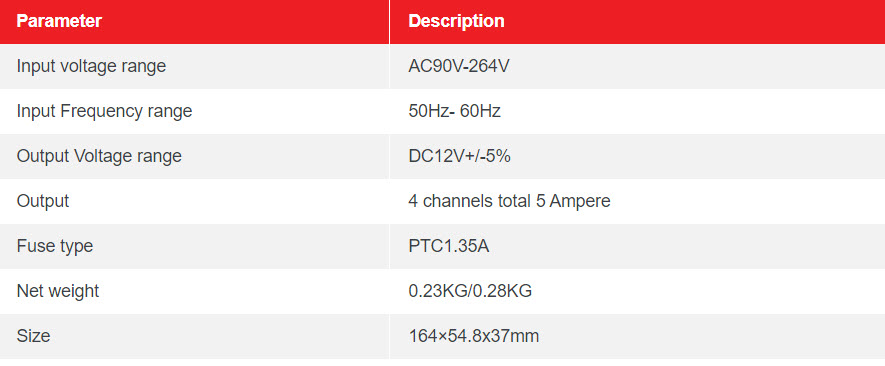Select the Input voltage range label

(x=91, y=67)
